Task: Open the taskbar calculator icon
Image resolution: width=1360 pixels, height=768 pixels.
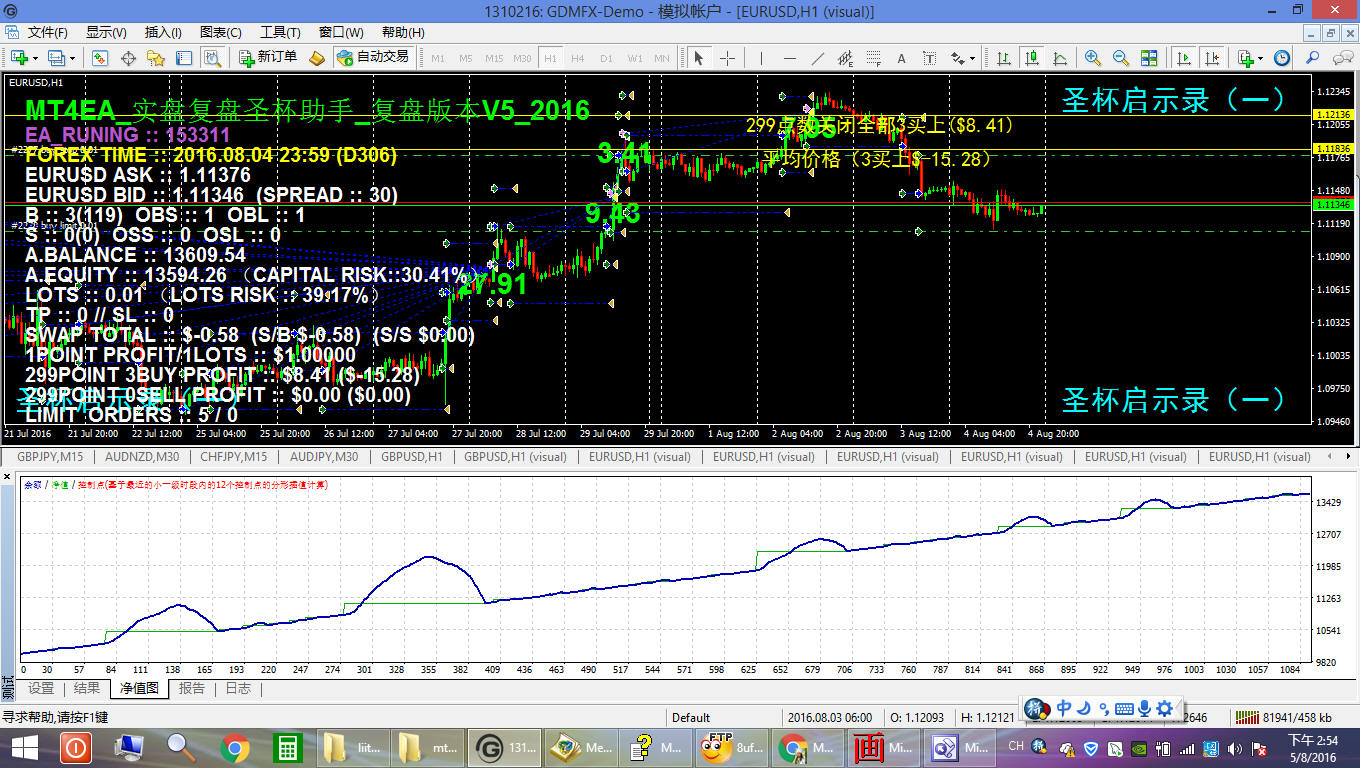Action: coord(288,747)
